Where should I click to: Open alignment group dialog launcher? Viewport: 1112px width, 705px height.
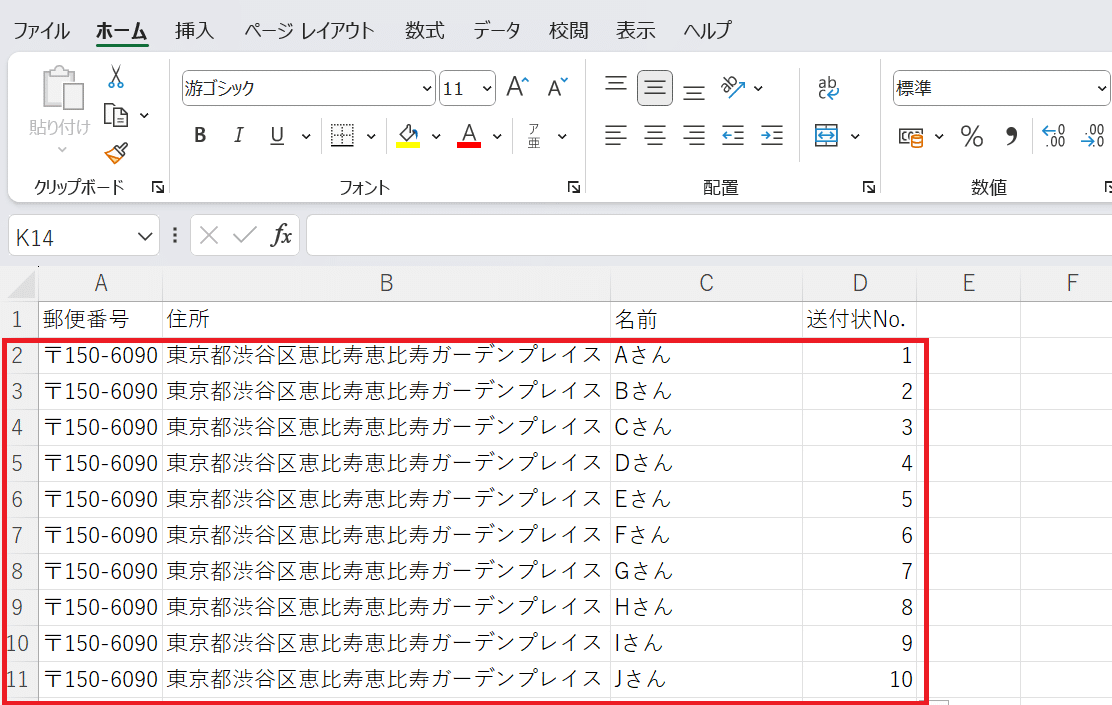(x=868, y=187)
